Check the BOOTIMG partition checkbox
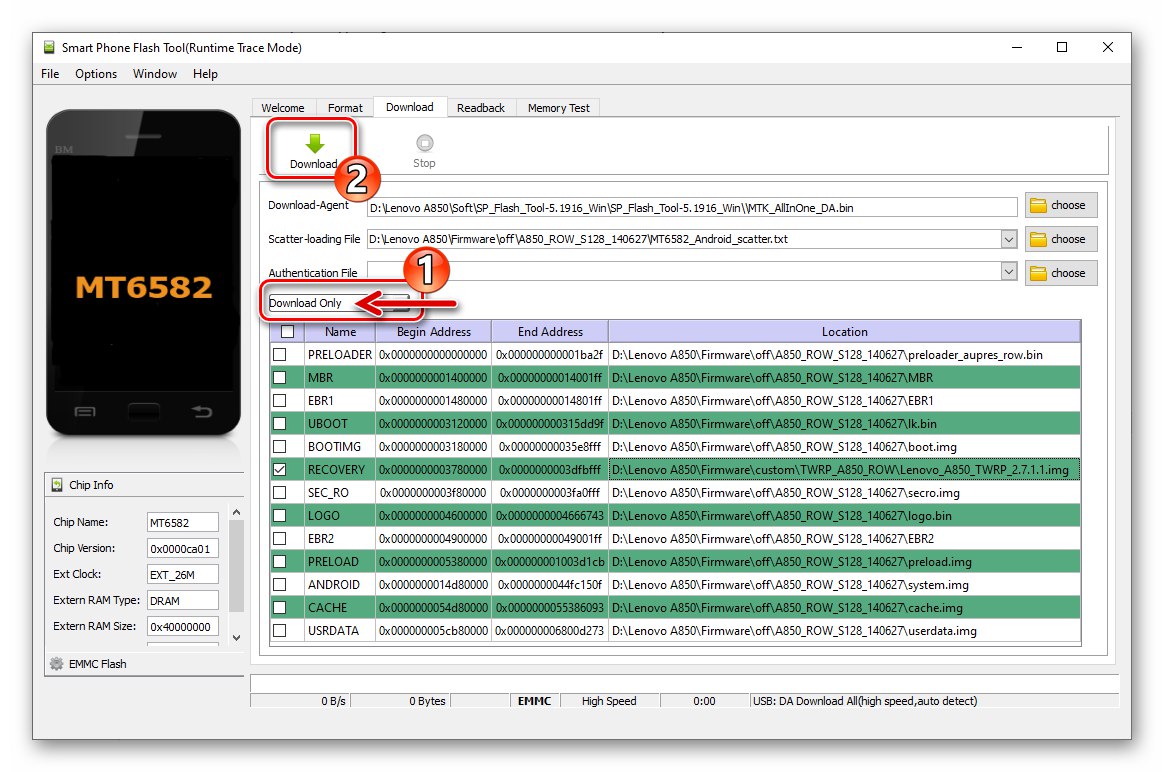Image resolution: width=1164 pixels, height=772 pixels. (280, 447)
